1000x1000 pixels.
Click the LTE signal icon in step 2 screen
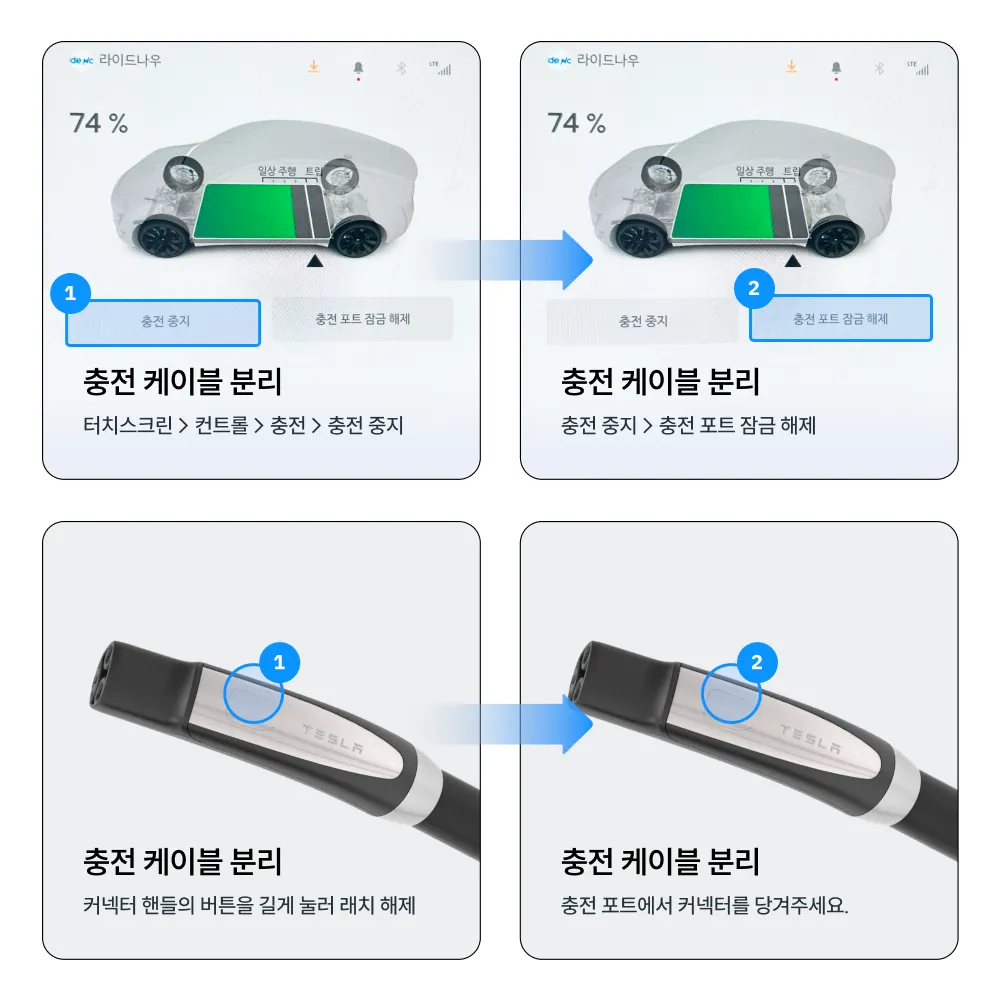[x=918, y=68]
